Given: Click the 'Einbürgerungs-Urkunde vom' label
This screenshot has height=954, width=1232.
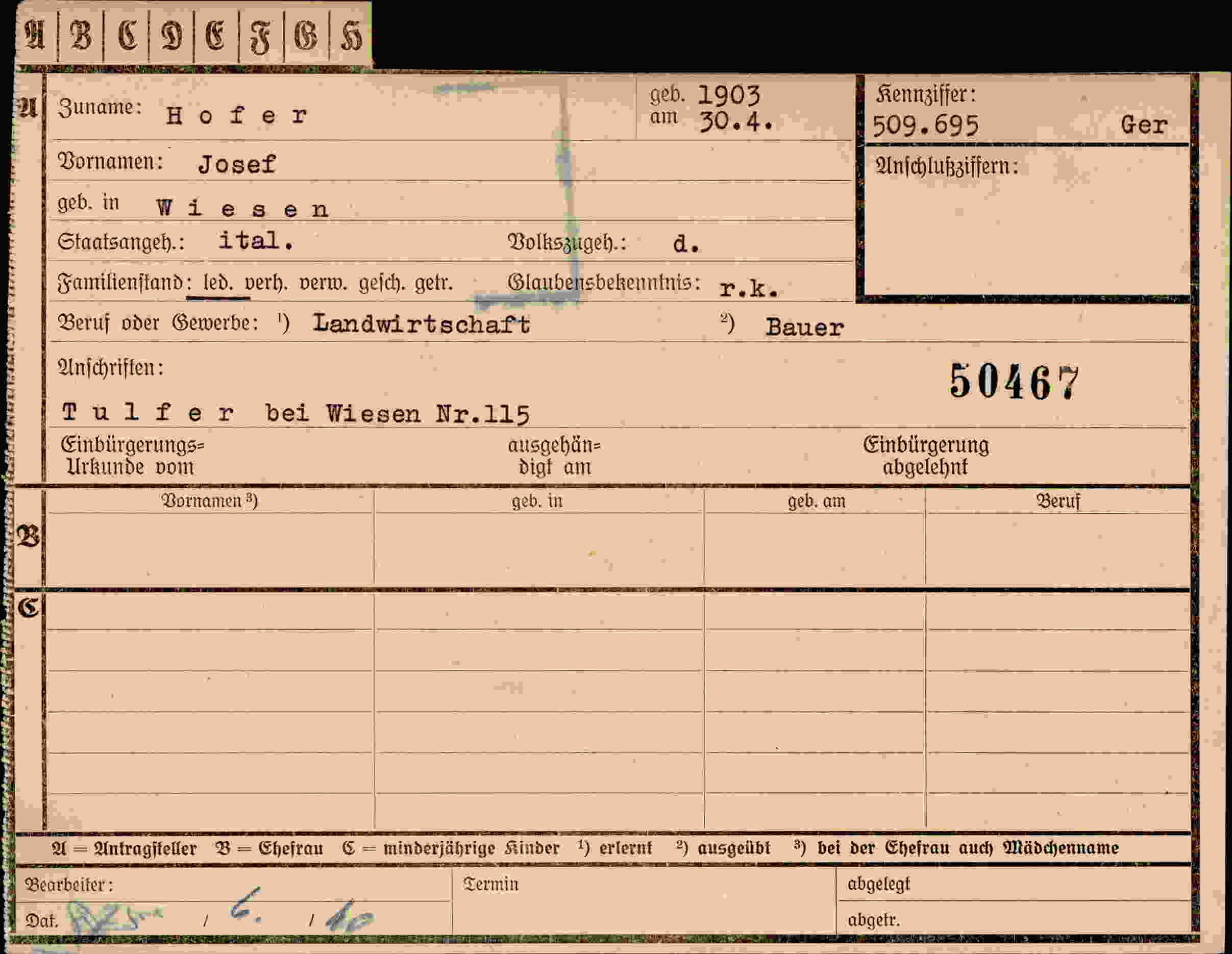Looking at the screenshot, I should coord(133,456).
